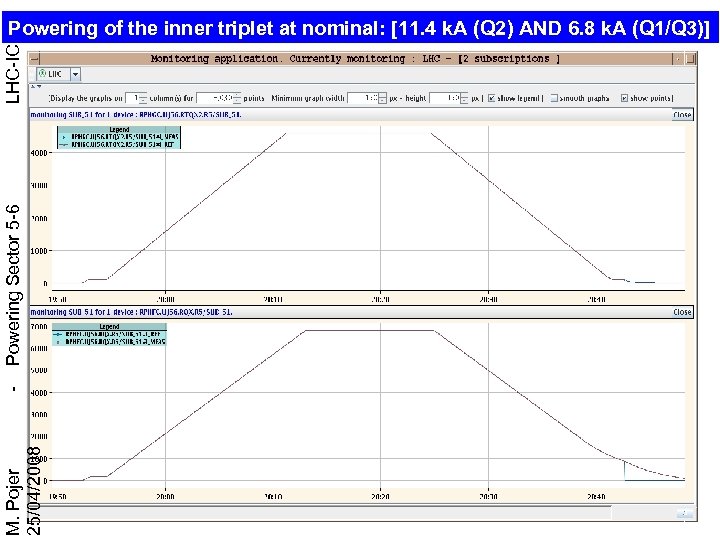Click the number of points input field

[x=214, y=98]
